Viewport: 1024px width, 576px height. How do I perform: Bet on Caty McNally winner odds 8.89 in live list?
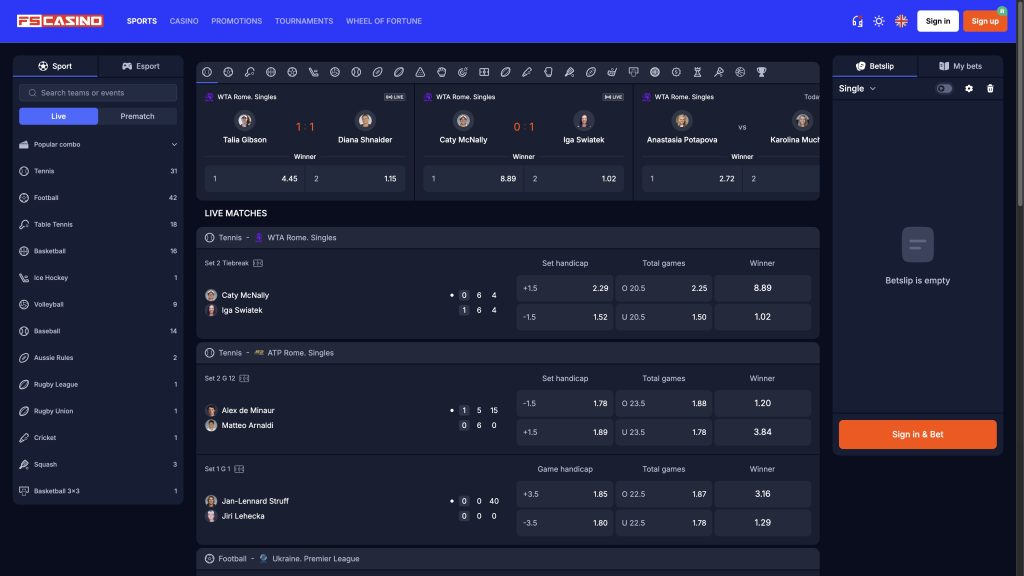click(763, 288)
